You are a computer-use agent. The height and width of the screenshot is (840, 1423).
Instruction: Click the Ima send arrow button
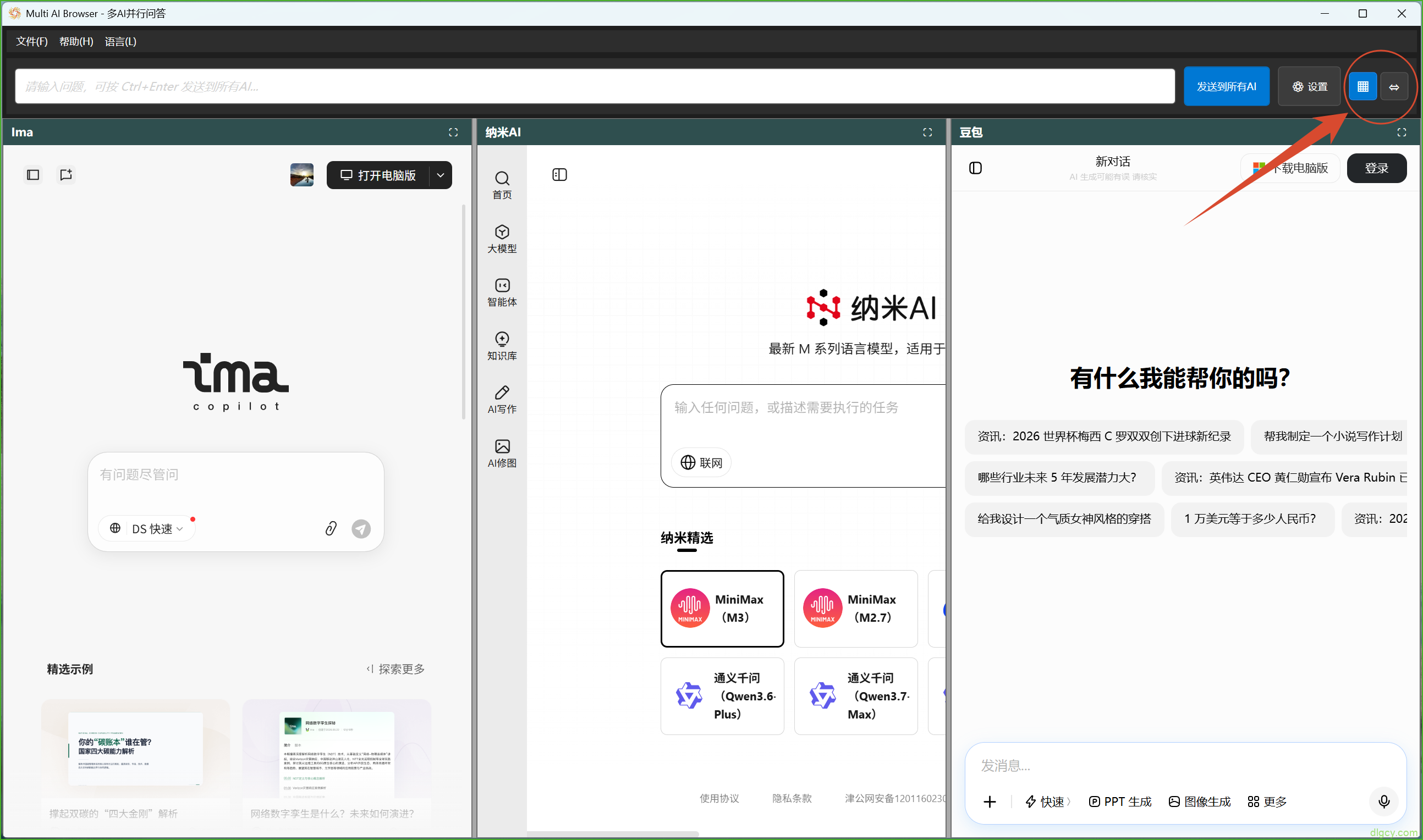pos(361,529)
